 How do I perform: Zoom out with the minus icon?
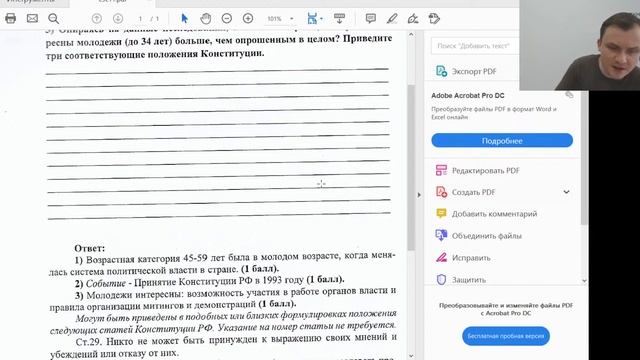(x=227, y=18)
